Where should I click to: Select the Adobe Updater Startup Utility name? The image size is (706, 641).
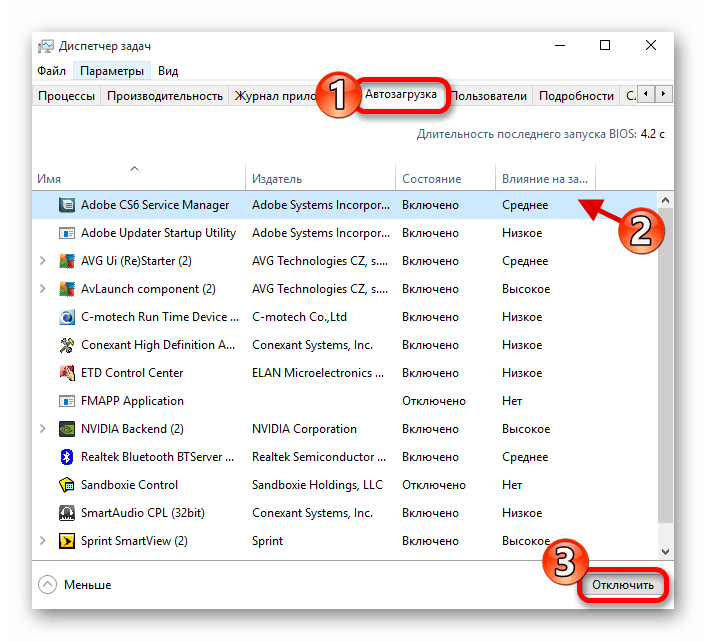pos(158,233)
